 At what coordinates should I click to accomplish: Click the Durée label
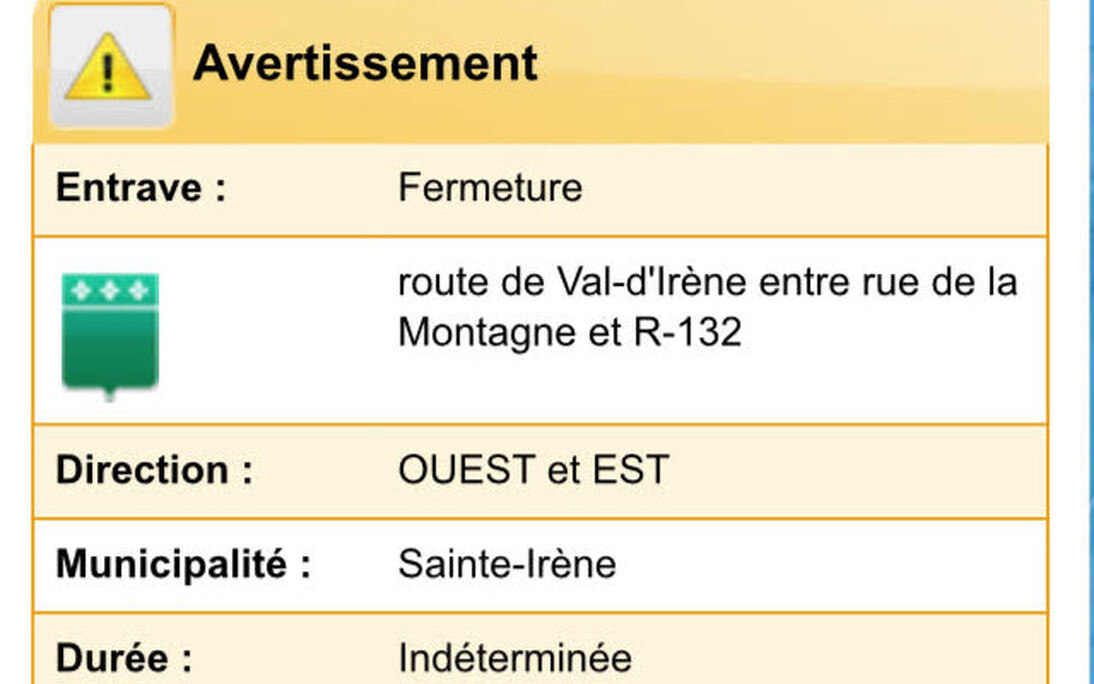click(x=124, y=658)
